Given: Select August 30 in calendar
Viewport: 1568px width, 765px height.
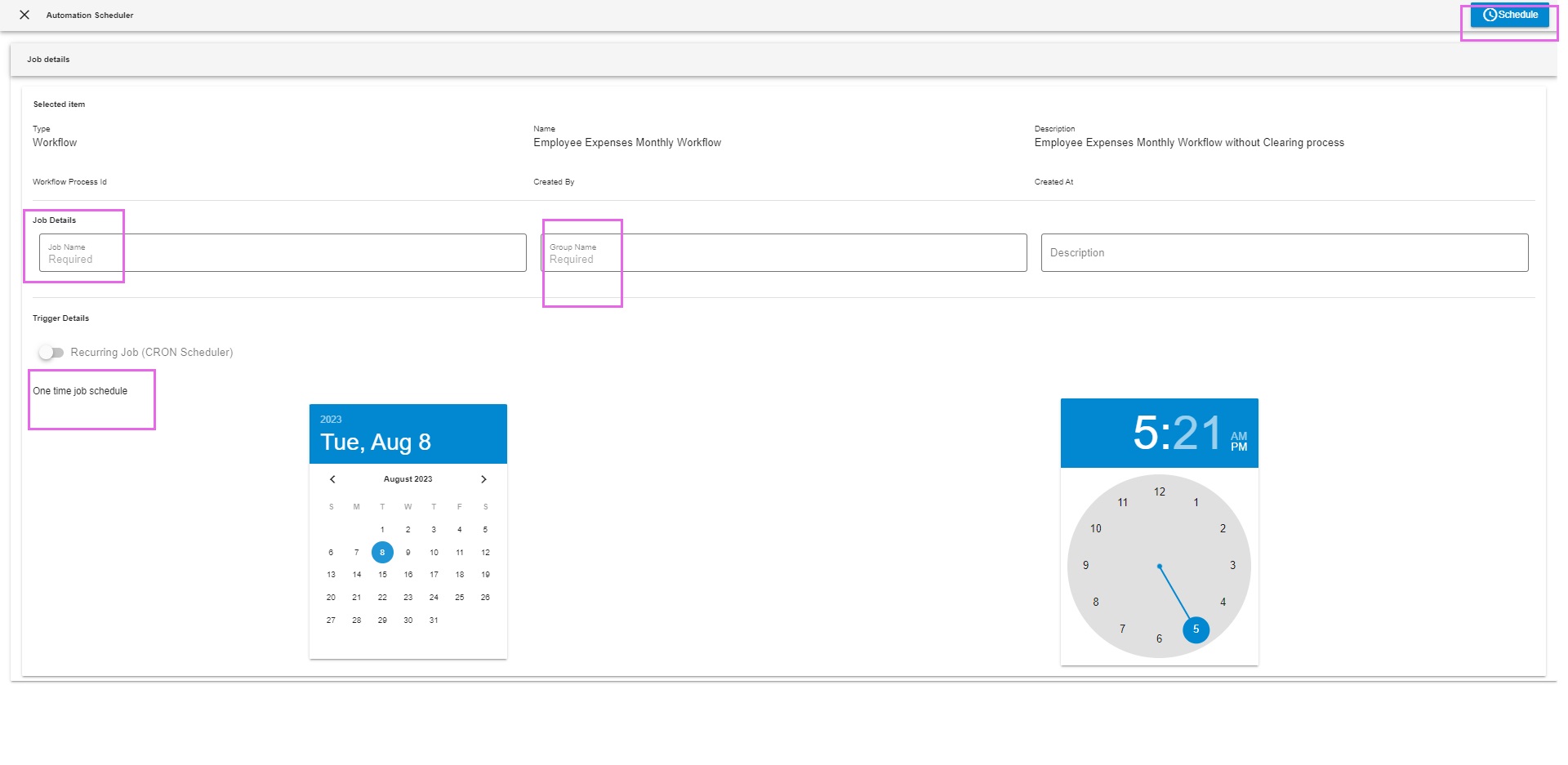Looking at the screenshot, I should click(408, 620).
